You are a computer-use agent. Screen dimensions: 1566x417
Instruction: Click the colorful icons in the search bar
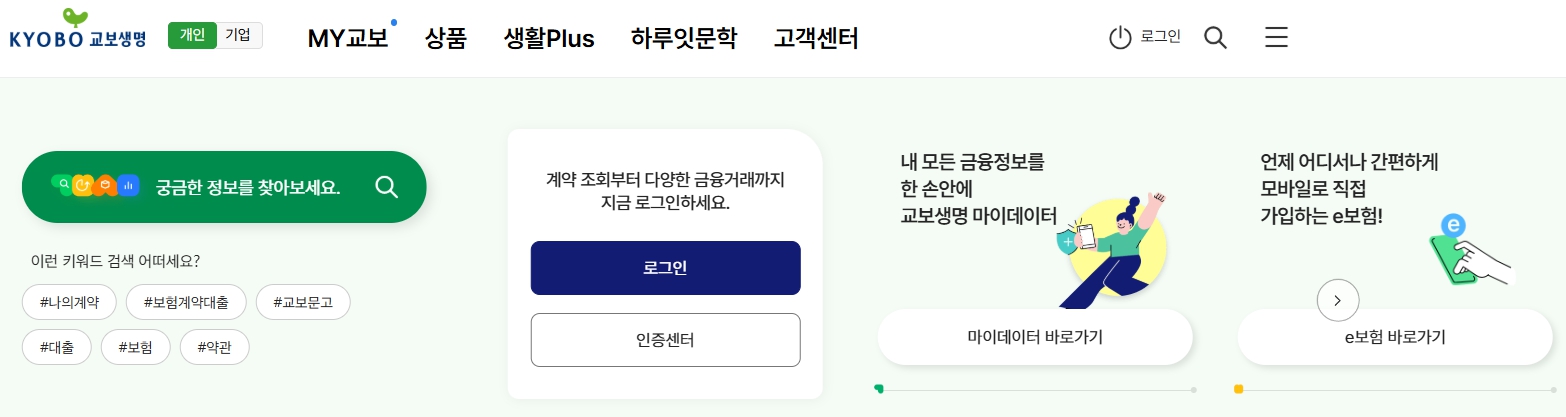[x=96, y=186]
